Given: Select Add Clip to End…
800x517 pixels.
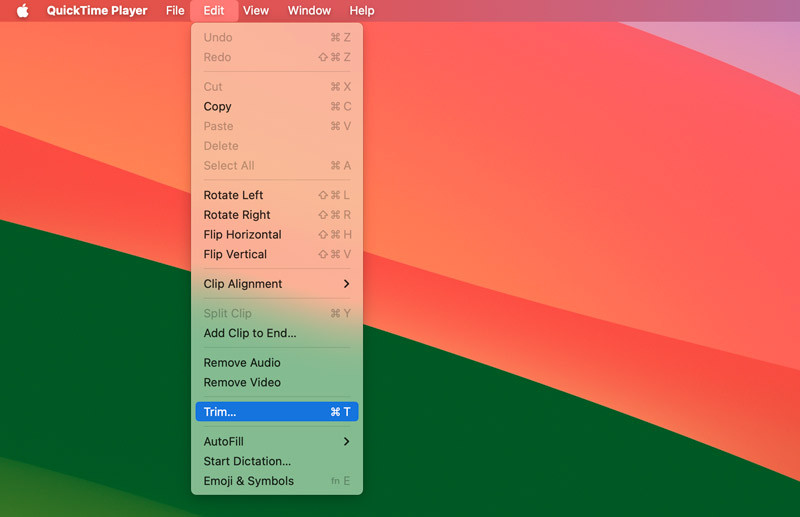Looking at the screenshot, I should pos(277,333).
